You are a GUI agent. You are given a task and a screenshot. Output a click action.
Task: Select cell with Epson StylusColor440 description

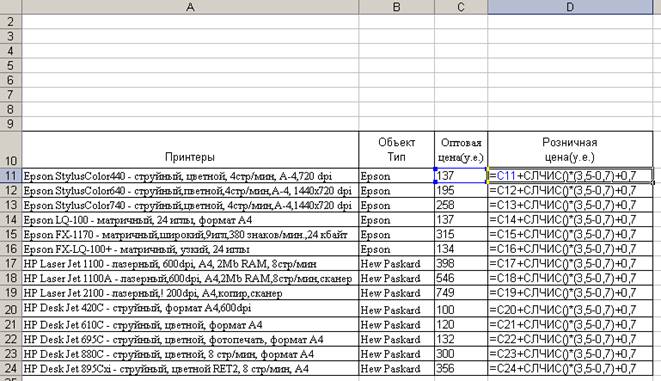[190, 176]
